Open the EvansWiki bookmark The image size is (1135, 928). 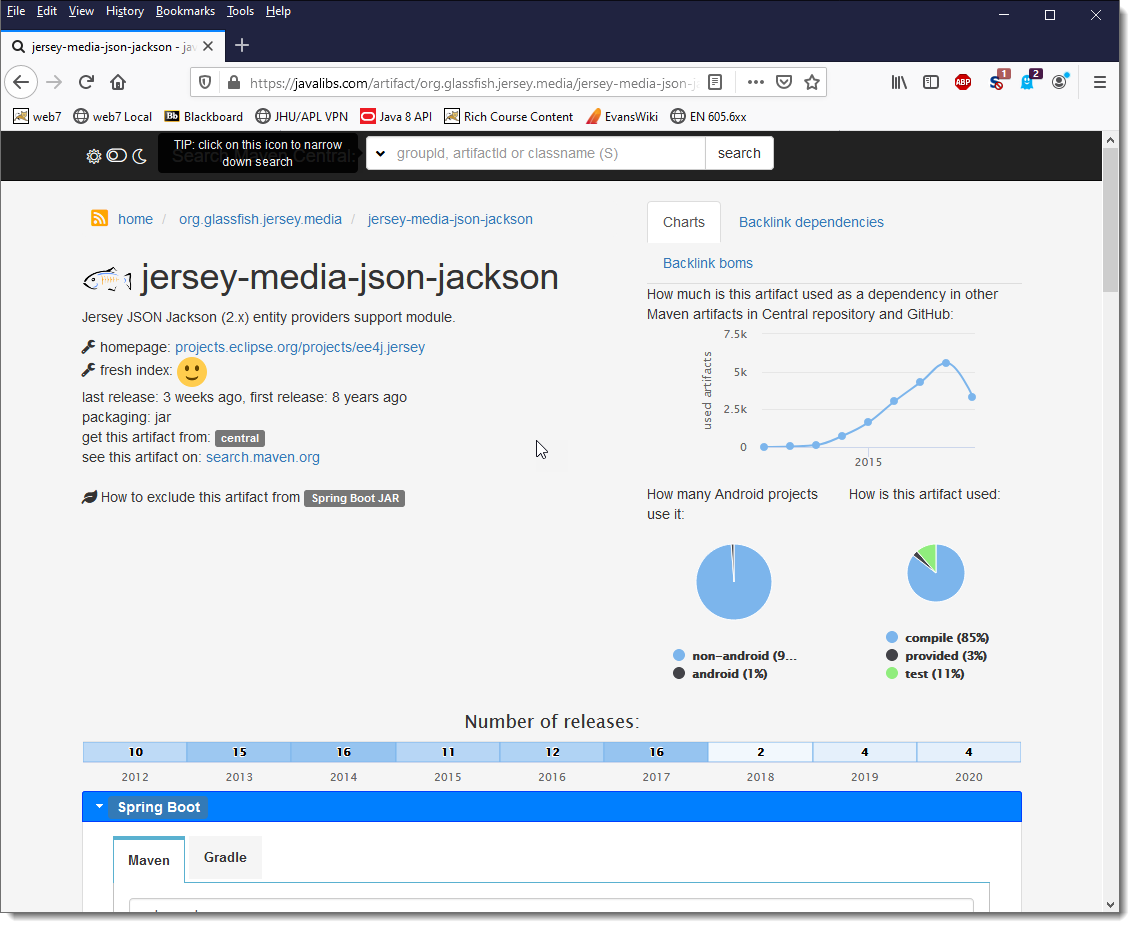coord(622,117)
